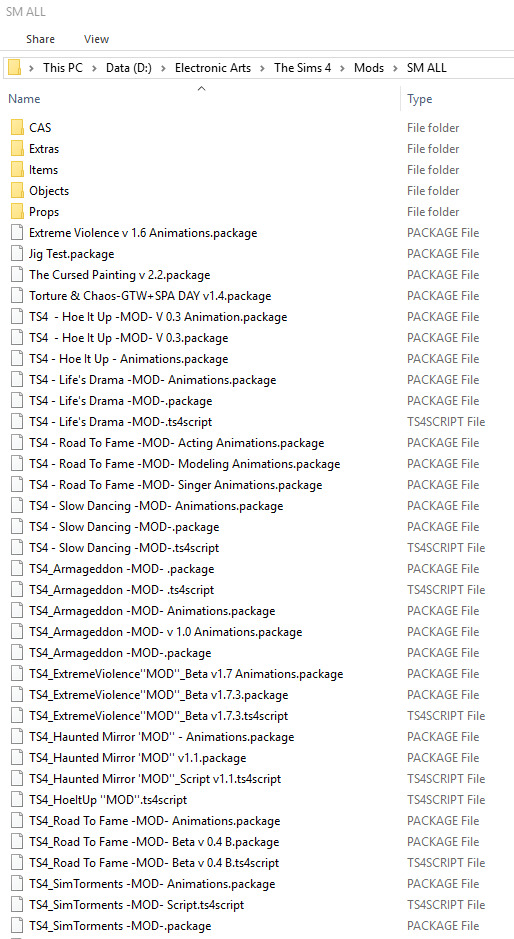This screenshot has height=939, width=514.
Task: Go to Data (D:) in address bar
Action: 129,68
